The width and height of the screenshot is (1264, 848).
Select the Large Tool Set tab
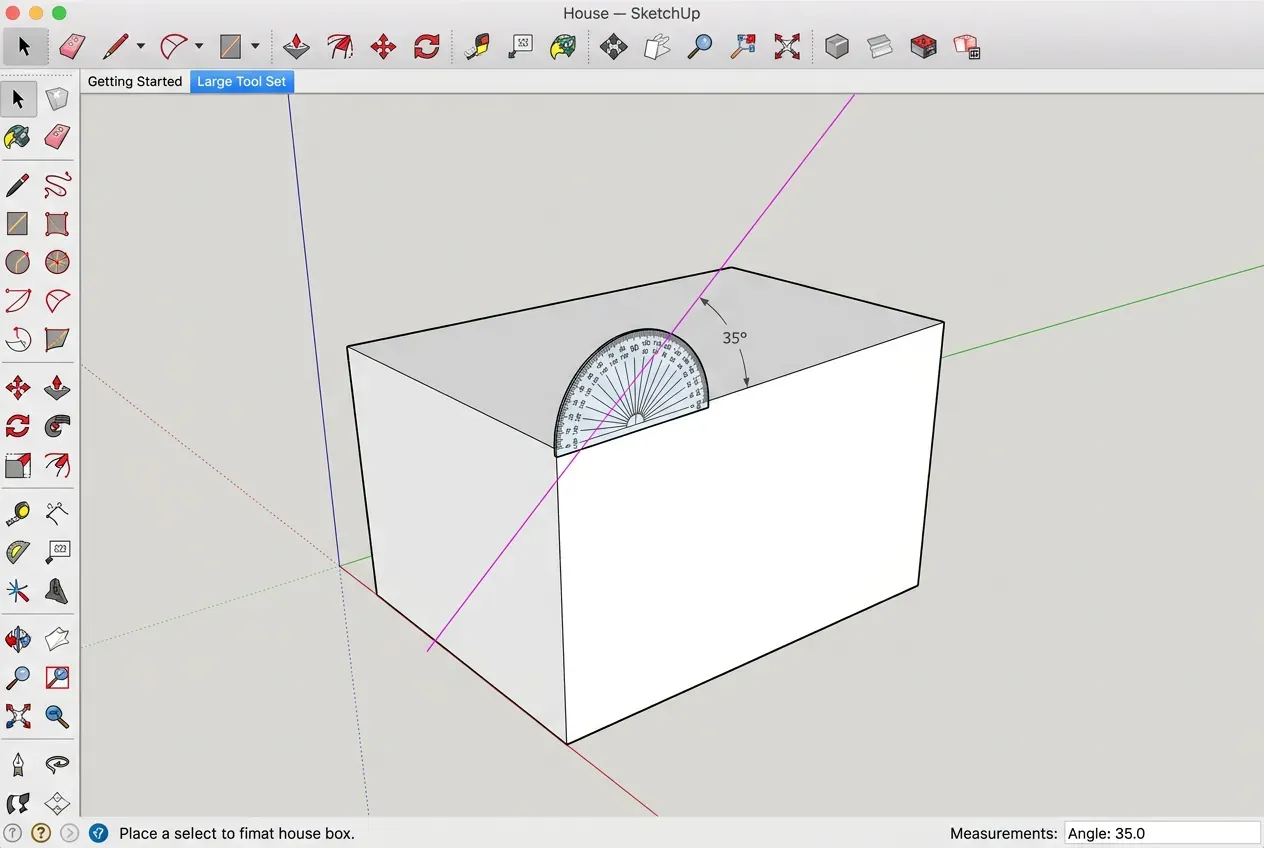241,81
